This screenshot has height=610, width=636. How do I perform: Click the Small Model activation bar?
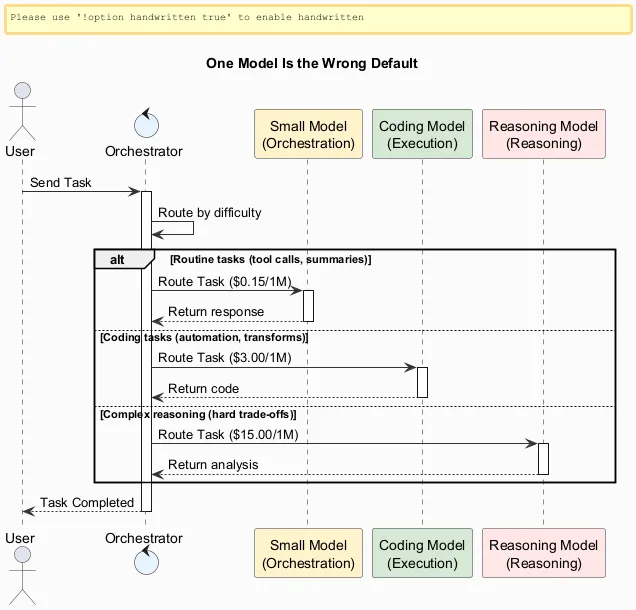(308, 306)
